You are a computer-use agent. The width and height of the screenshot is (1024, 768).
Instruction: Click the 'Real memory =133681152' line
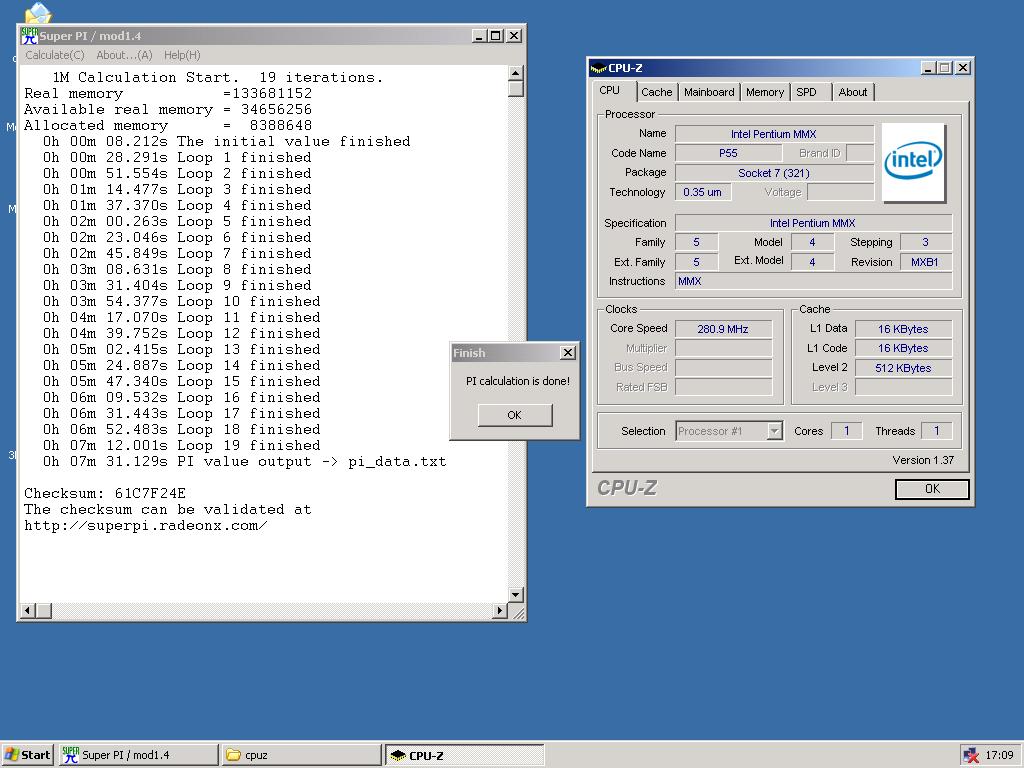(168, 93)
